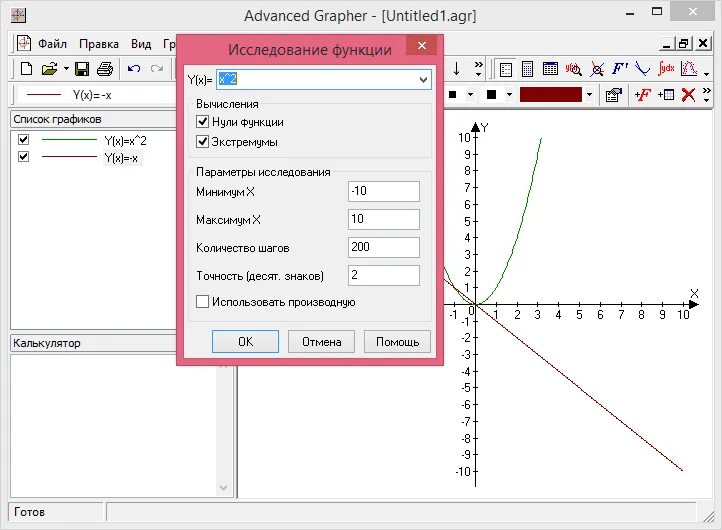Open the Вид menu
Image resolution: width=722 pixels, height=530 pixels.
141,44
